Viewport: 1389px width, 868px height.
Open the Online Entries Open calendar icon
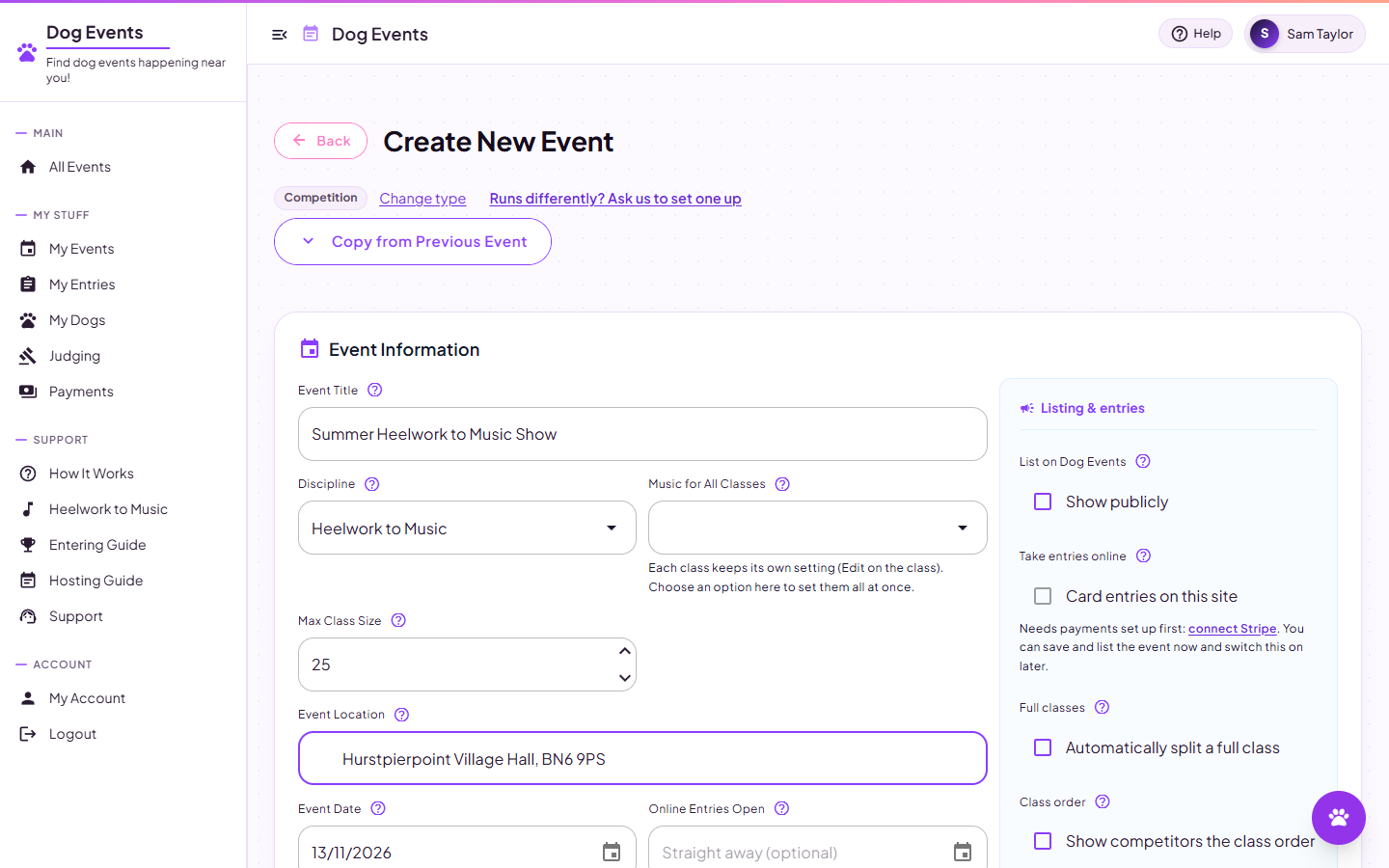[963, 852]
